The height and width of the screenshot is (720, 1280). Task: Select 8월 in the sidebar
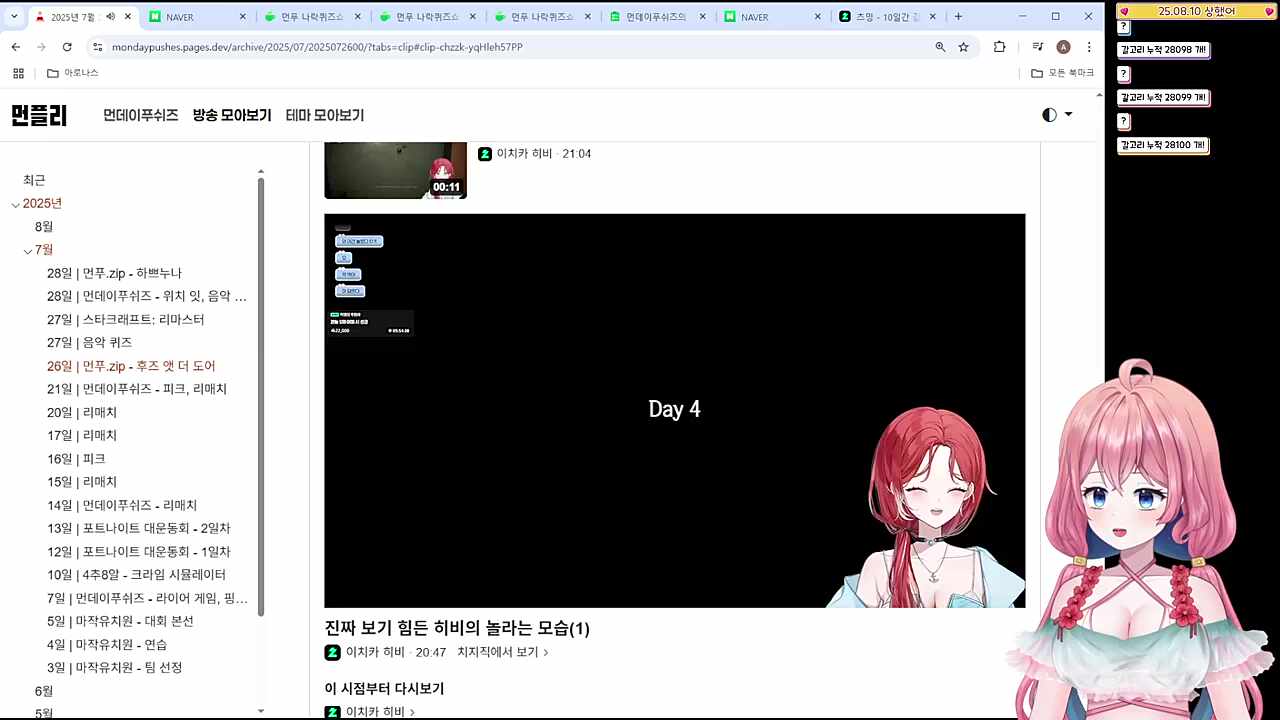point(44,227)
